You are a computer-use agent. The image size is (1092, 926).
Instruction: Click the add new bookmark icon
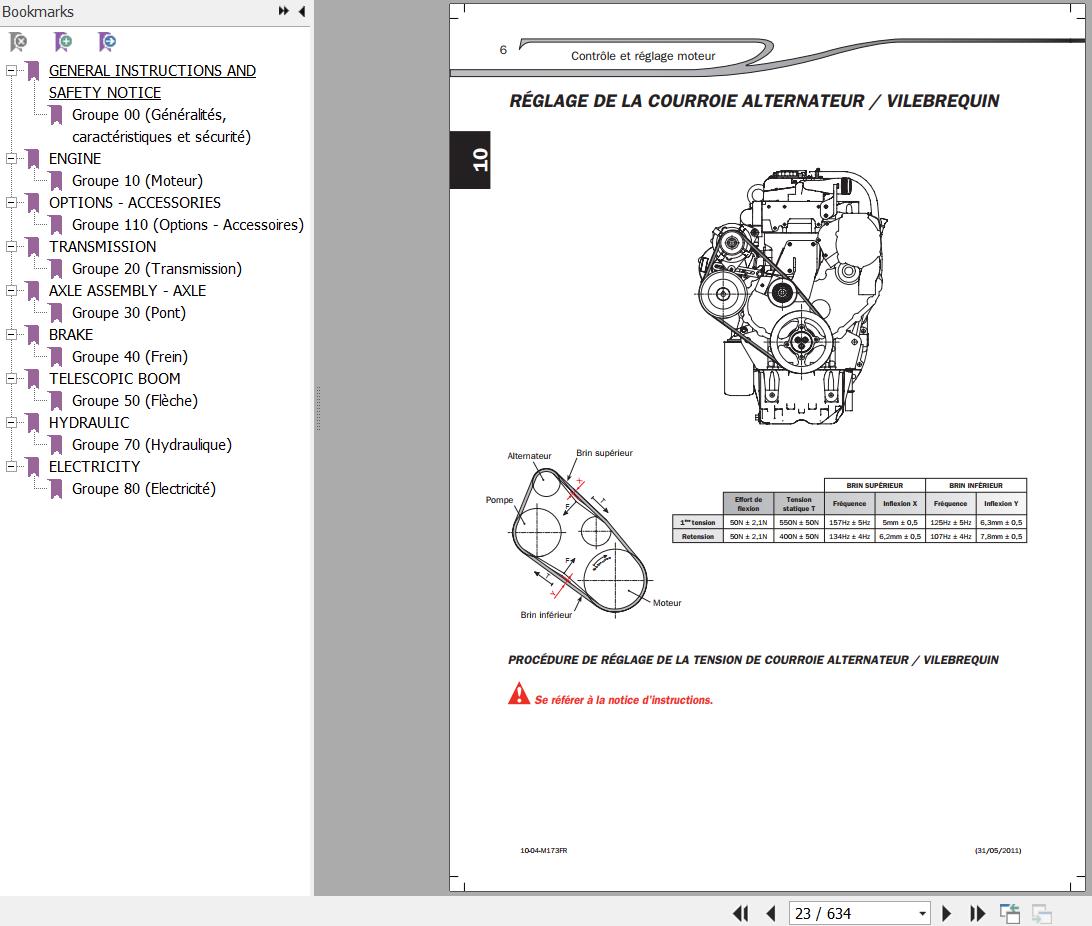pyautogui.click(x=63, y=42)
